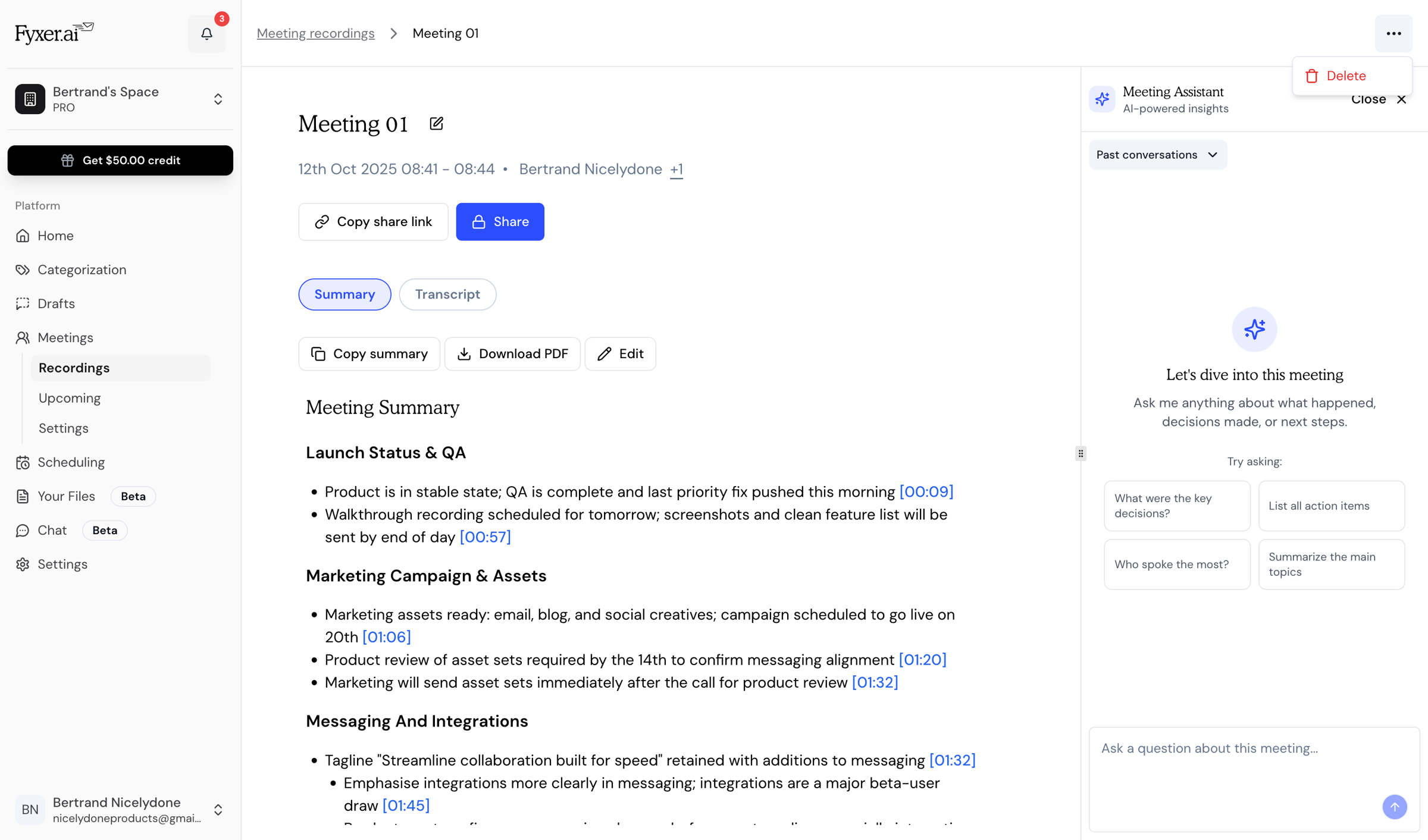
Task: Select Recordings under Meetings
Action: click(121, 368)
